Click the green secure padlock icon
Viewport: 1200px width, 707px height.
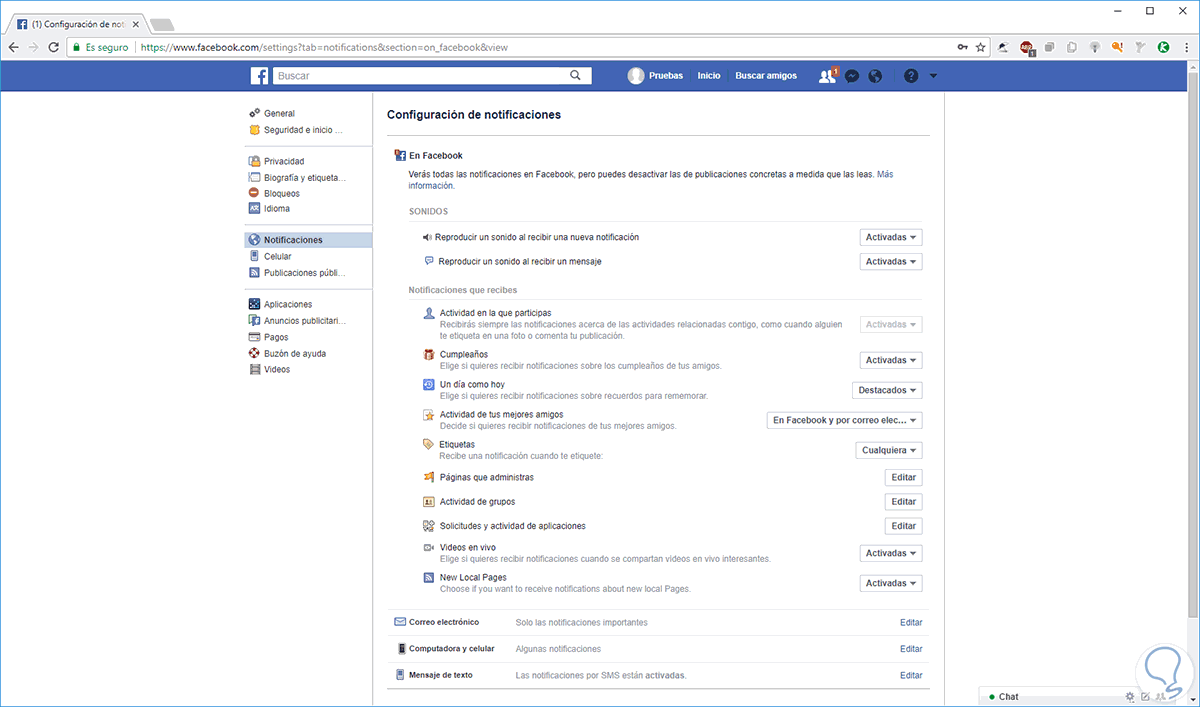76,47
